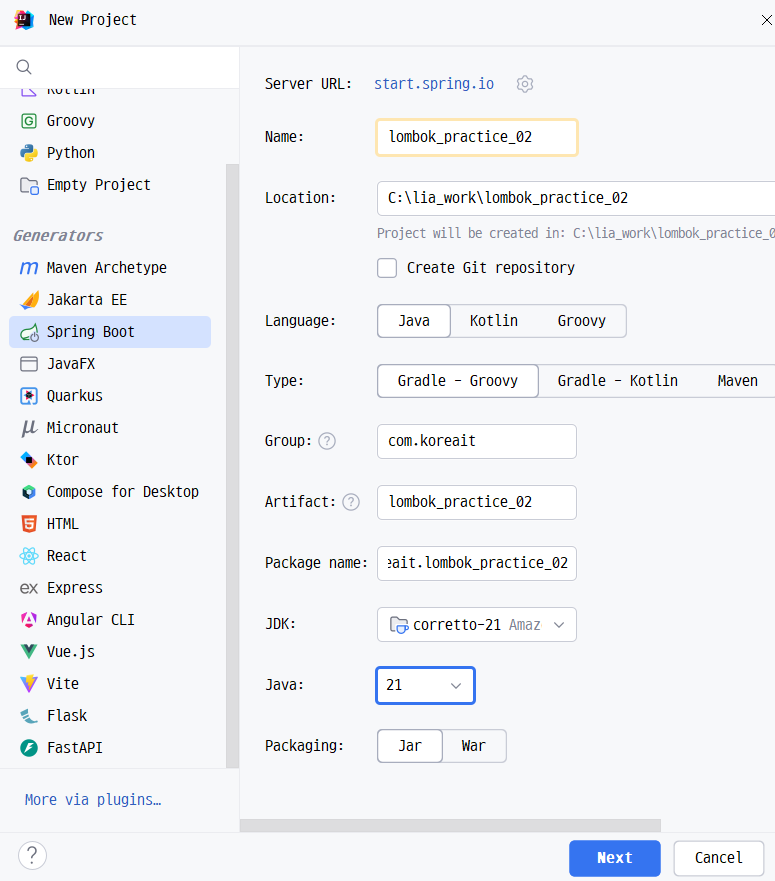
Task: Click the Angular CLI icon
Action: pyautogui.click(x=29, y=620)
